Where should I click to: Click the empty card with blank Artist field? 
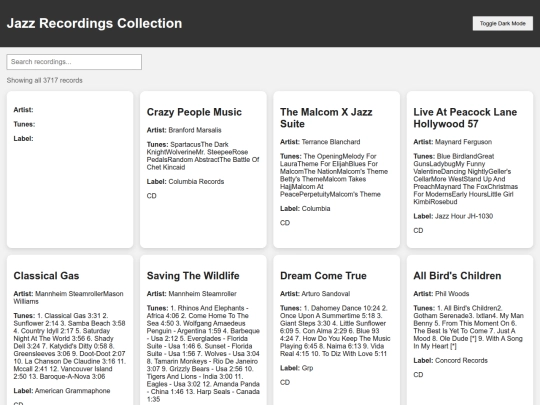pos(70,169)
